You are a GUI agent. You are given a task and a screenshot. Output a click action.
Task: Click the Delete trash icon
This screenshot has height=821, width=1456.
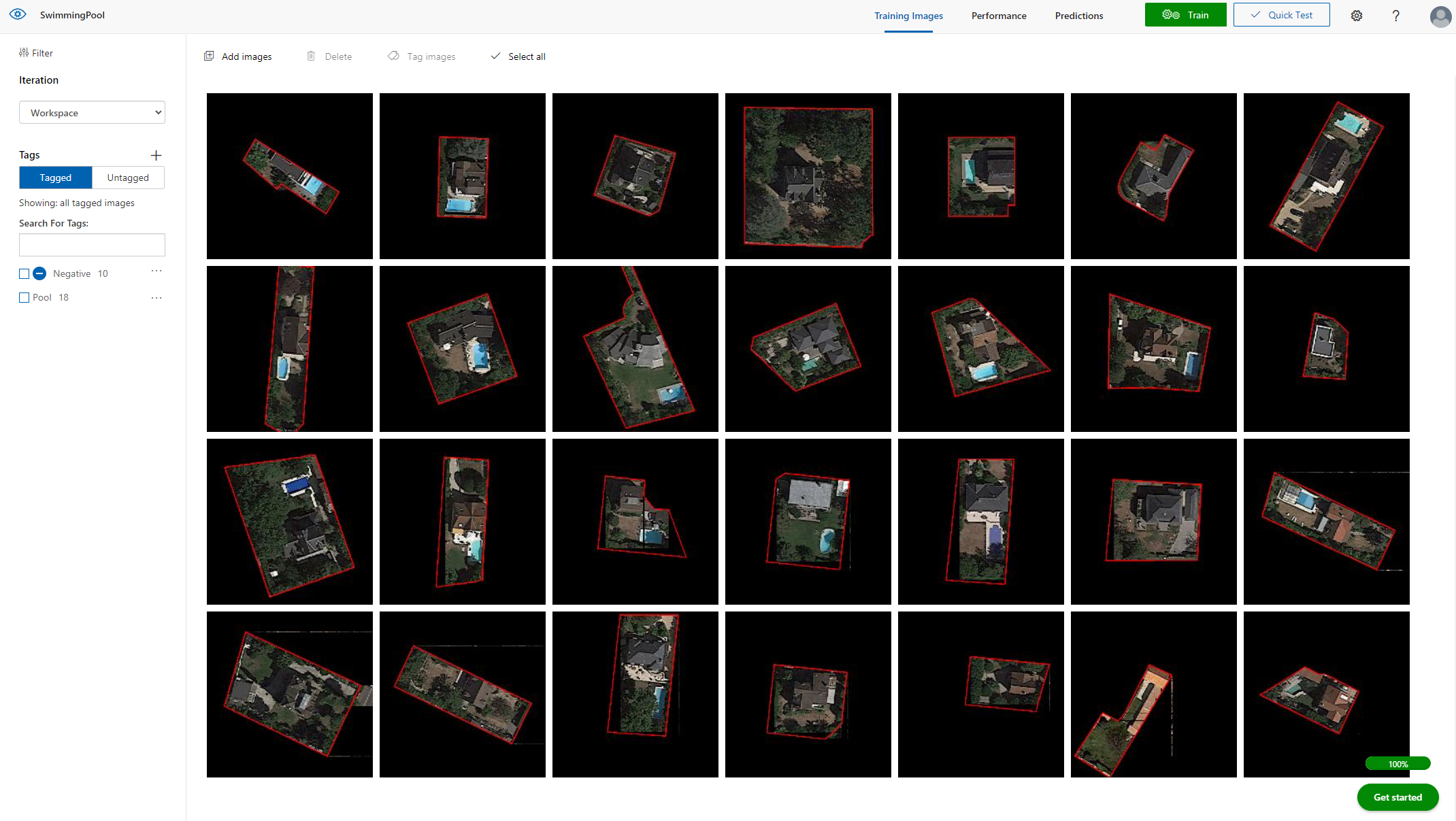311,56
